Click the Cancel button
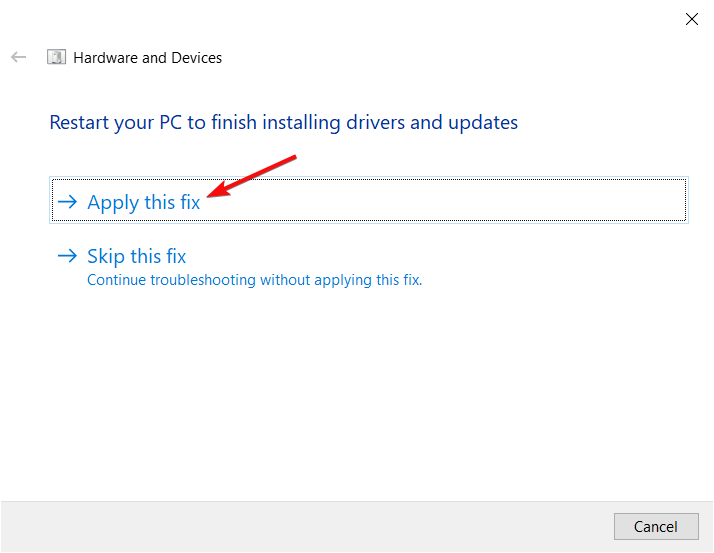Screen dimensions: 714x553 coord(656,527)
